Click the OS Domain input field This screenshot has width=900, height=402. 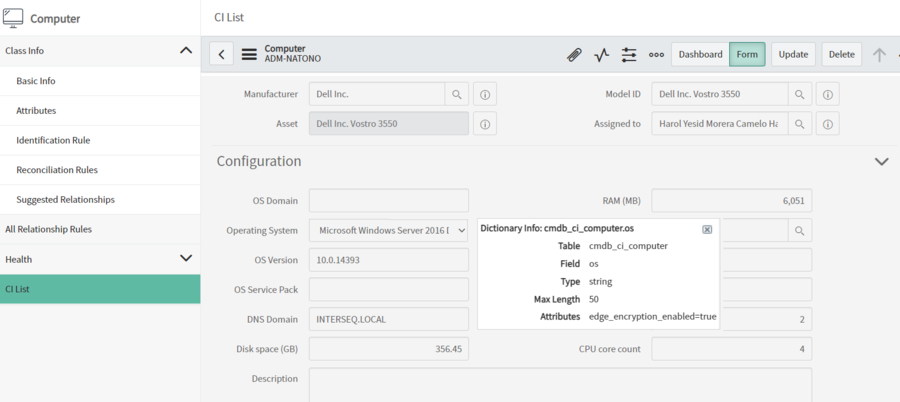(389, 201)
